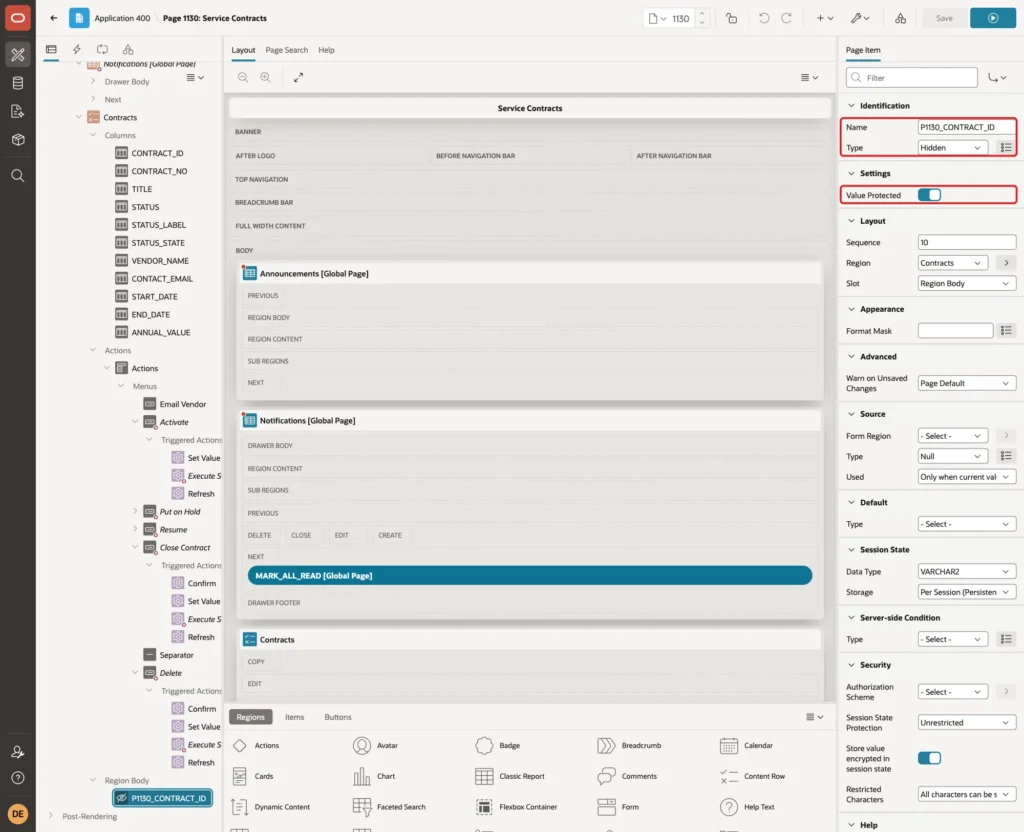Click the property Filter search field
1024x832 pixels.
[x=912, y=78]
